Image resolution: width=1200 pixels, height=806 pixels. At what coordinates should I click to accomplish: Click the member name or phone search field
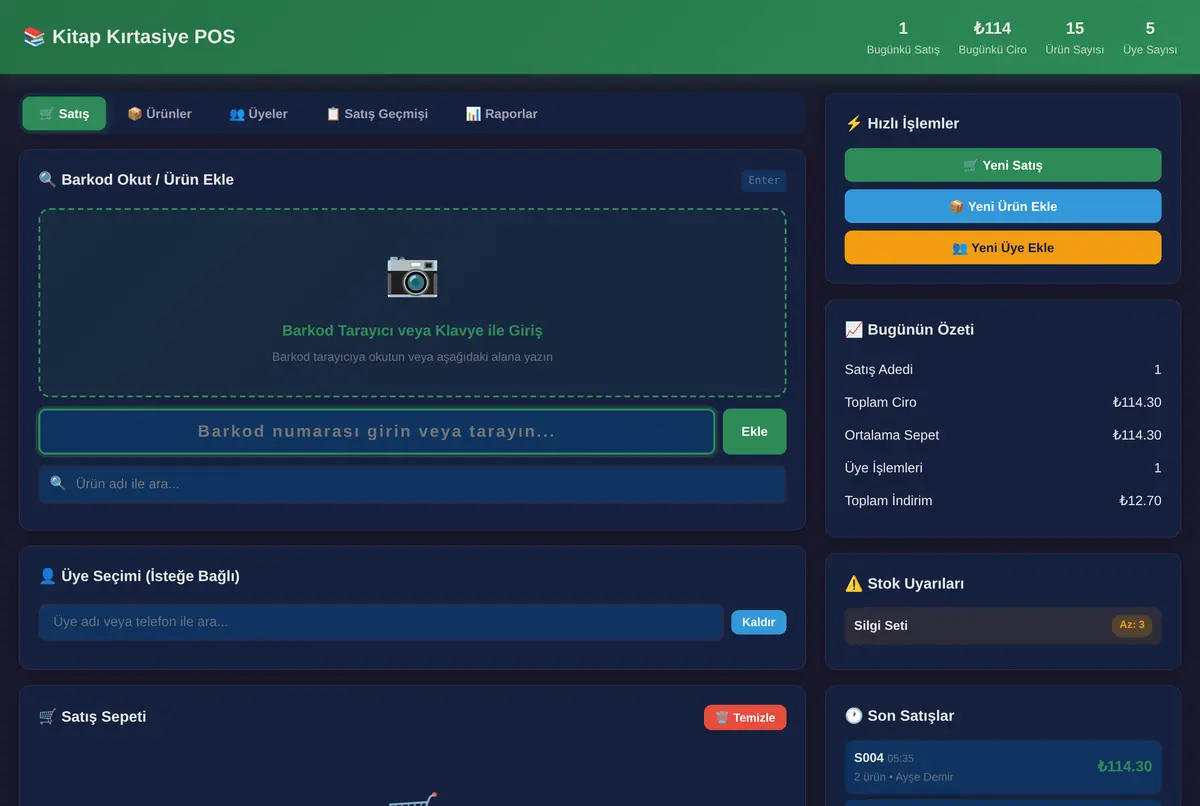[381, 622]
